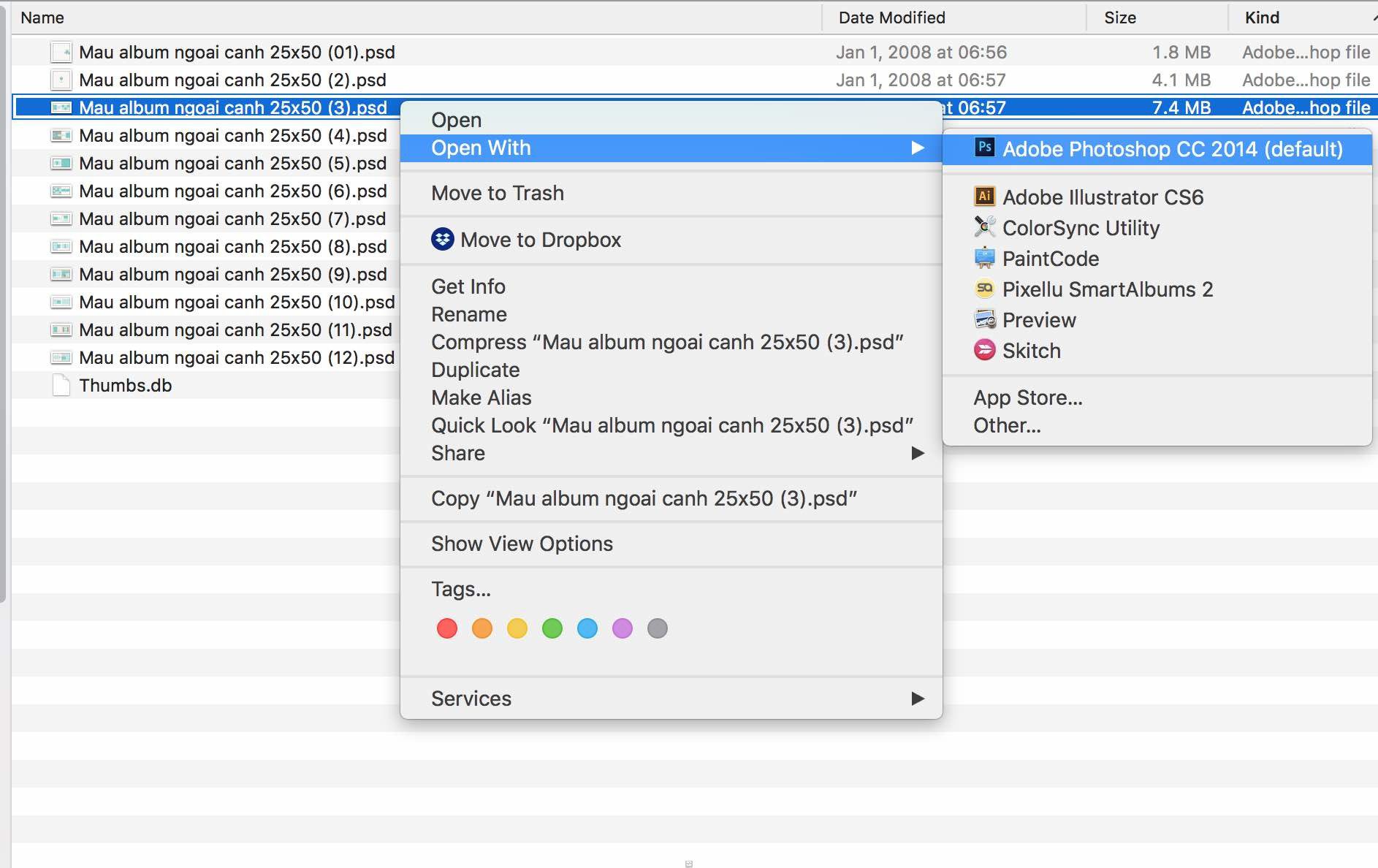Open with Adobe Photoshop CC 2014 (default)
The image size is (1378, 868).
[1157, 149]
